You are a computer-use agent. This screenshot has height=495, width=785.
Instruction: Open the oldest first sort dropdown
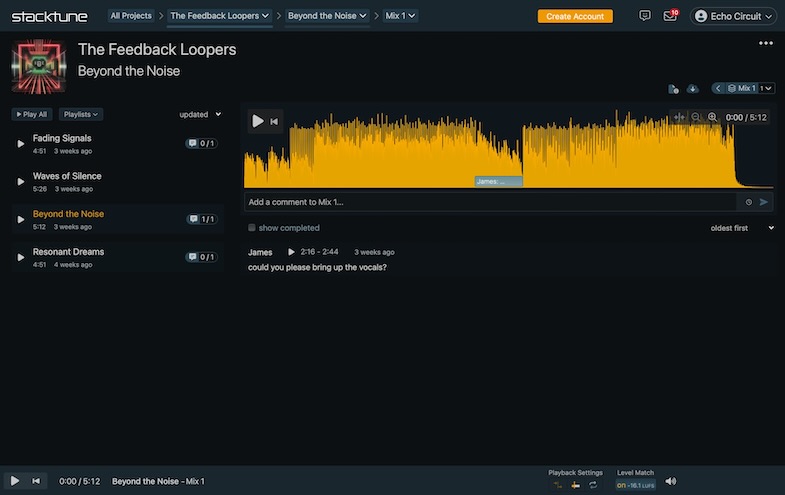pos(742,228)
